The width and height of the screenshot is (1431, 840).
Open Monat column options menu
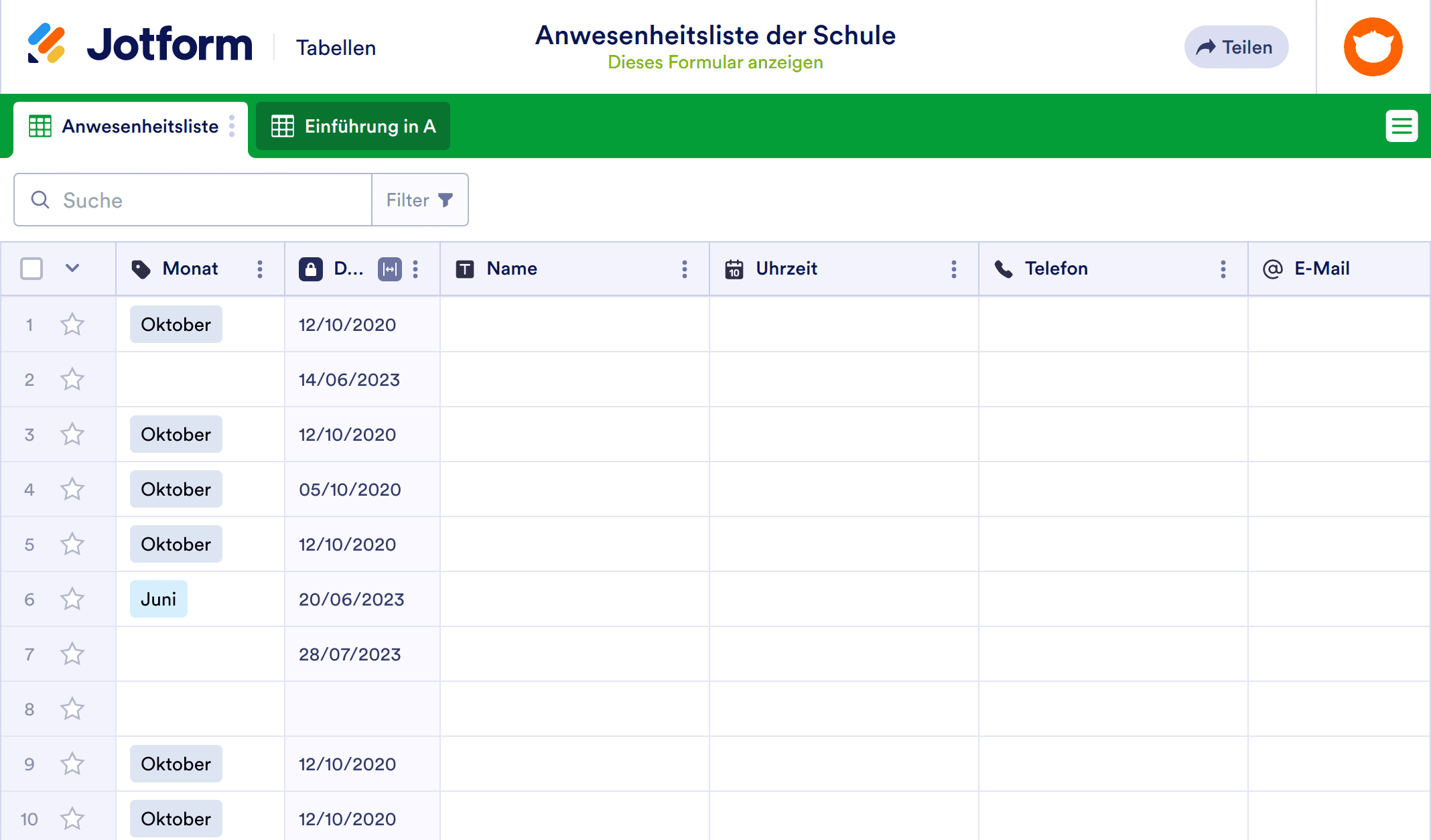point(260,269)
